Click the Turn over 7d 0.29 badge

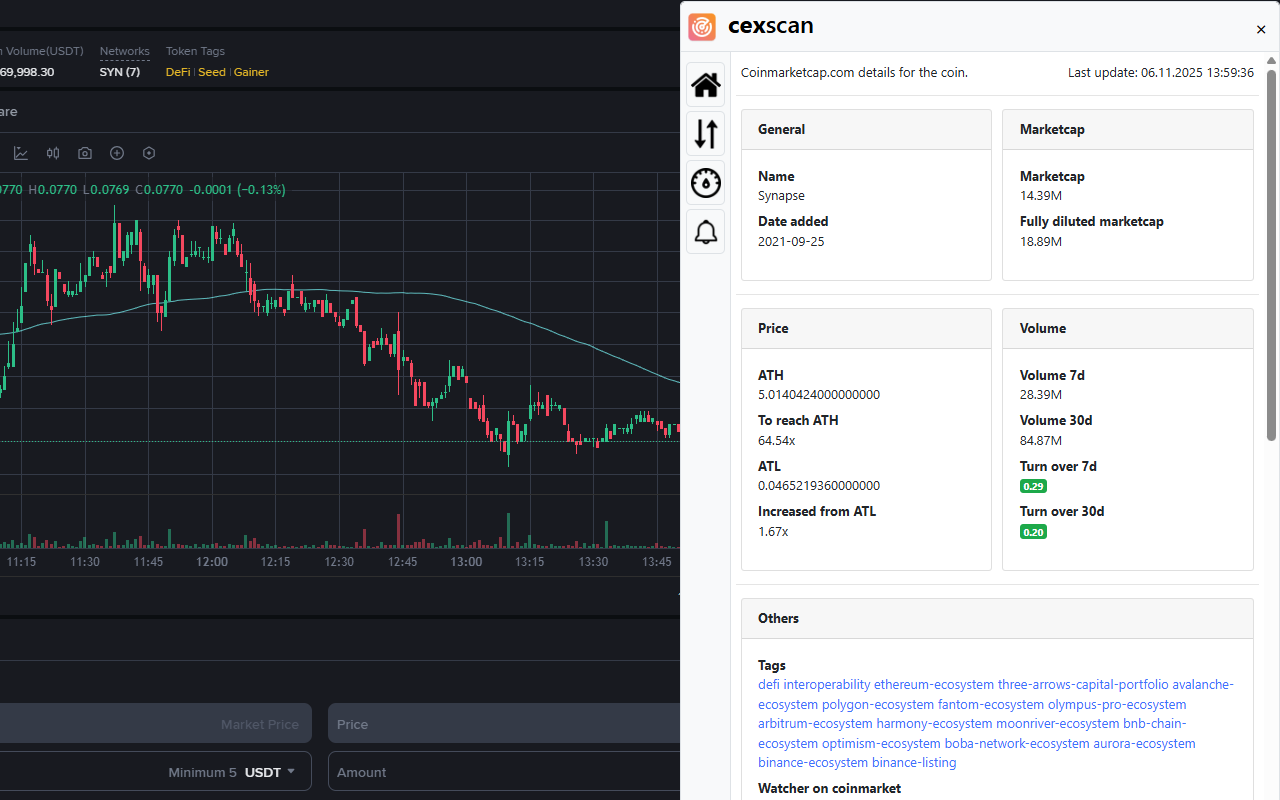coord(1033,486)
